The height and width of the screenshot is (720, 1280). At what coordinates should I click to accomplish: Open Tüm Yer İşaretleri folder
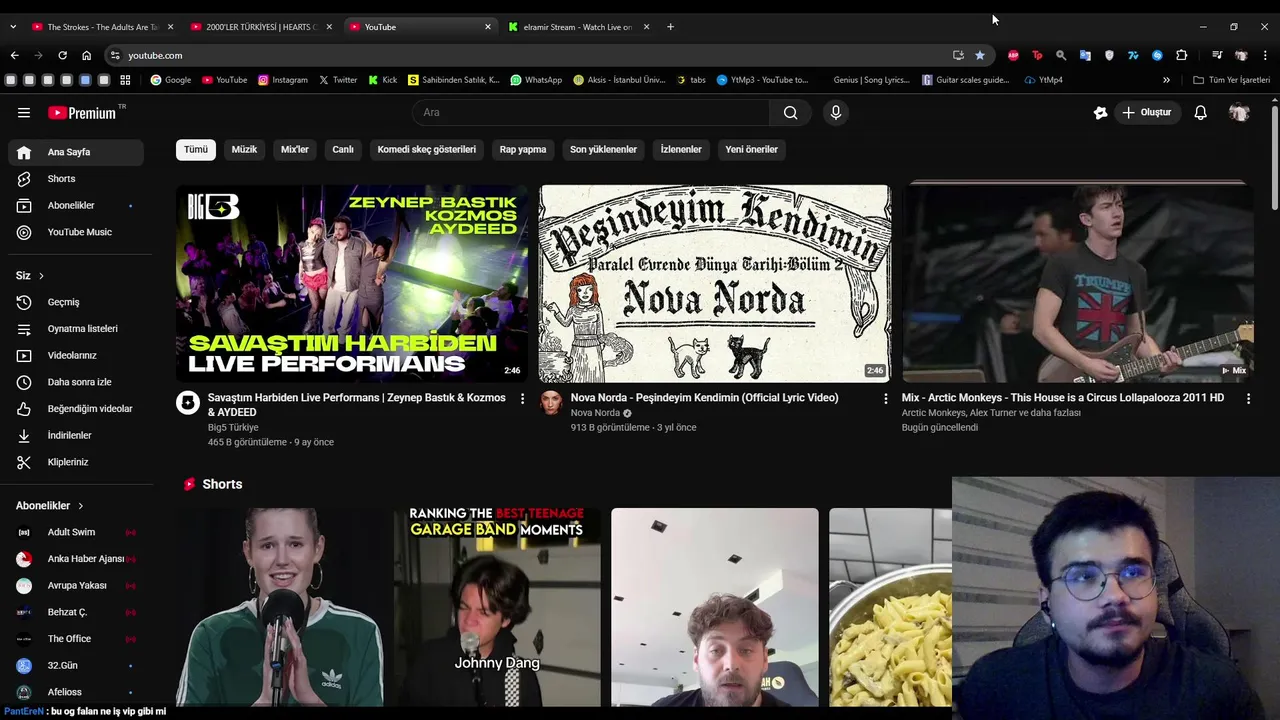1231,80
